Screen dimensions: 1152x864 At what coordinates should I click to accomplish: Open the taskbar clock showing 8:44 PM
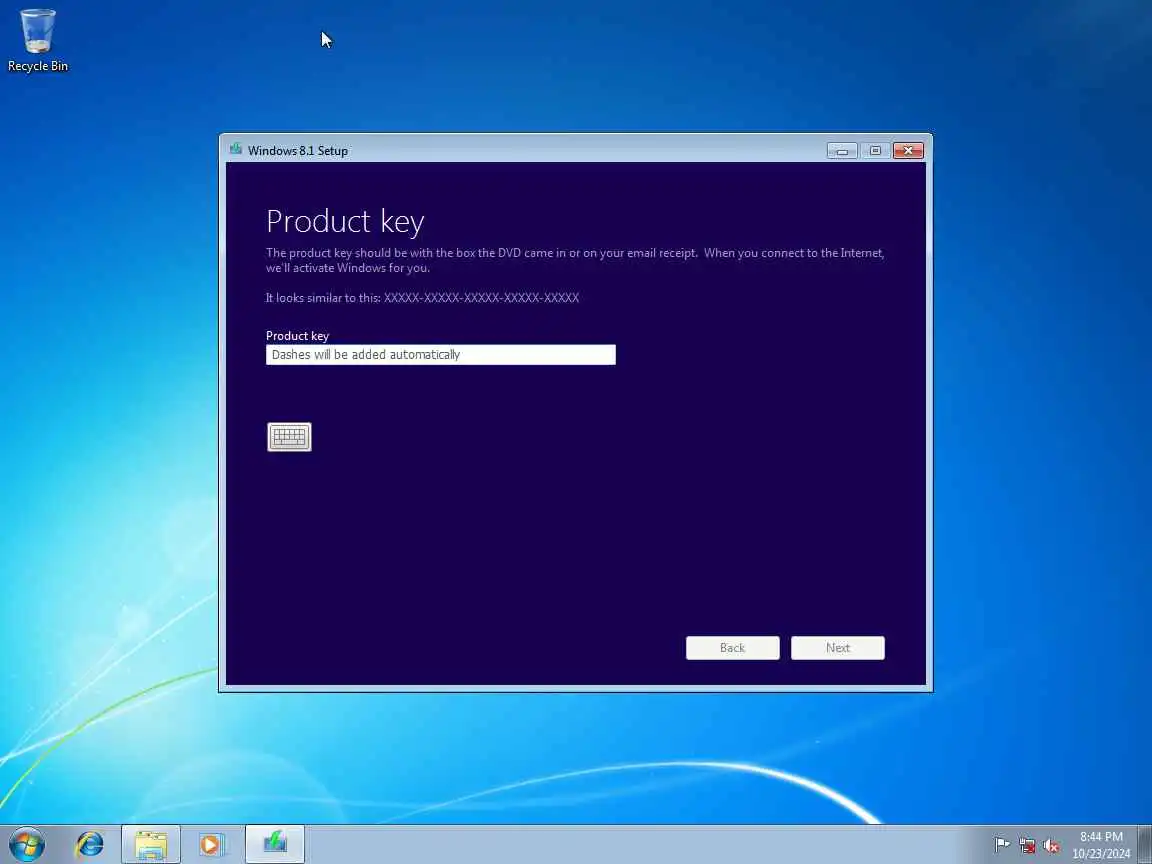(1101, 845)
